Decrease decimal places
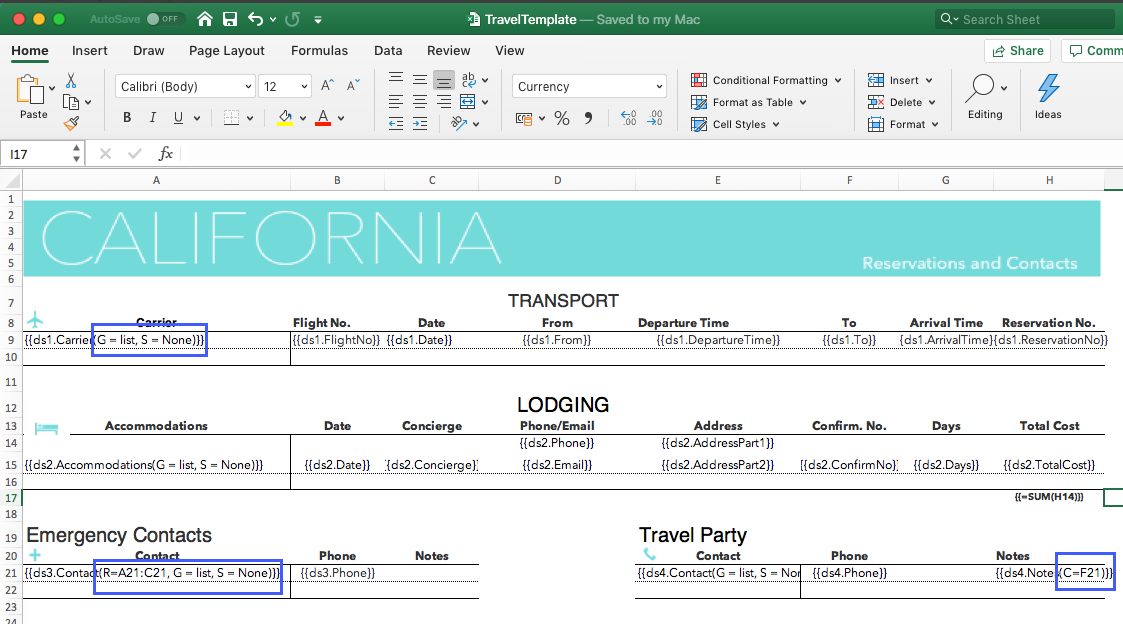Viewport: 1123px width, 624px height. [x=655, y=118]
